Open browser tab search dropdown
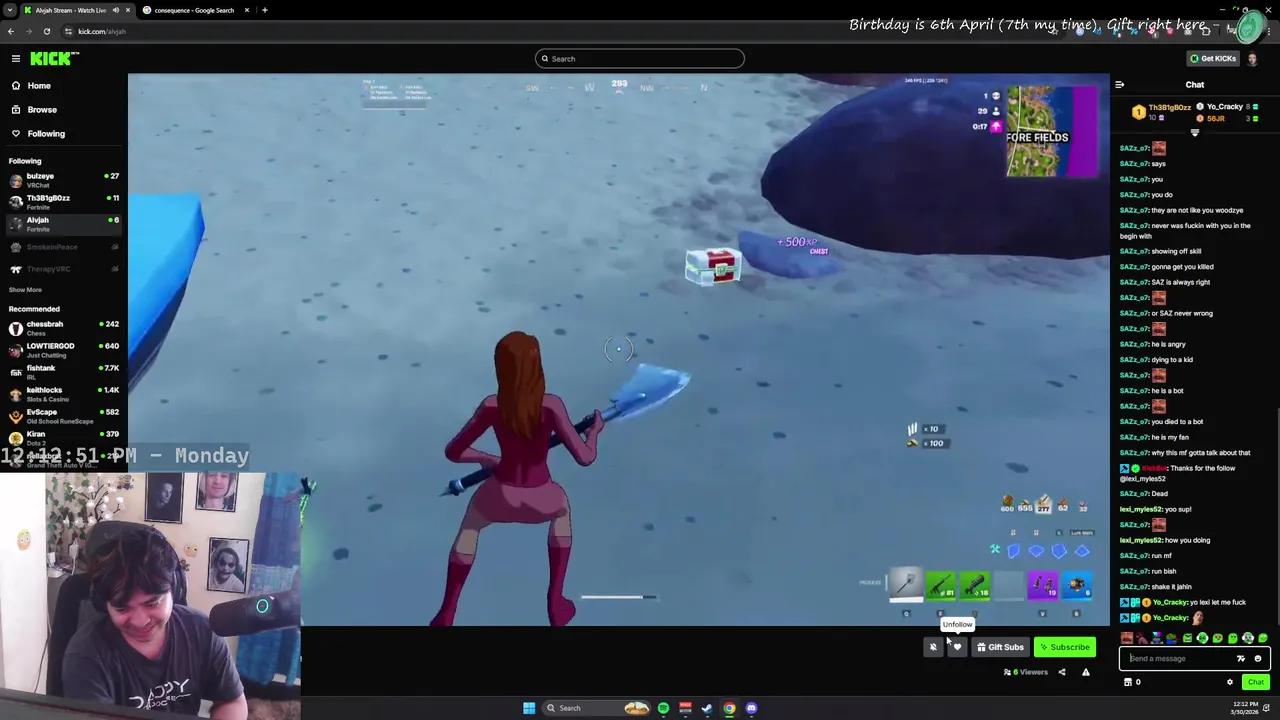This screenshot has width=1280, height=720. (x=9, y=10)
